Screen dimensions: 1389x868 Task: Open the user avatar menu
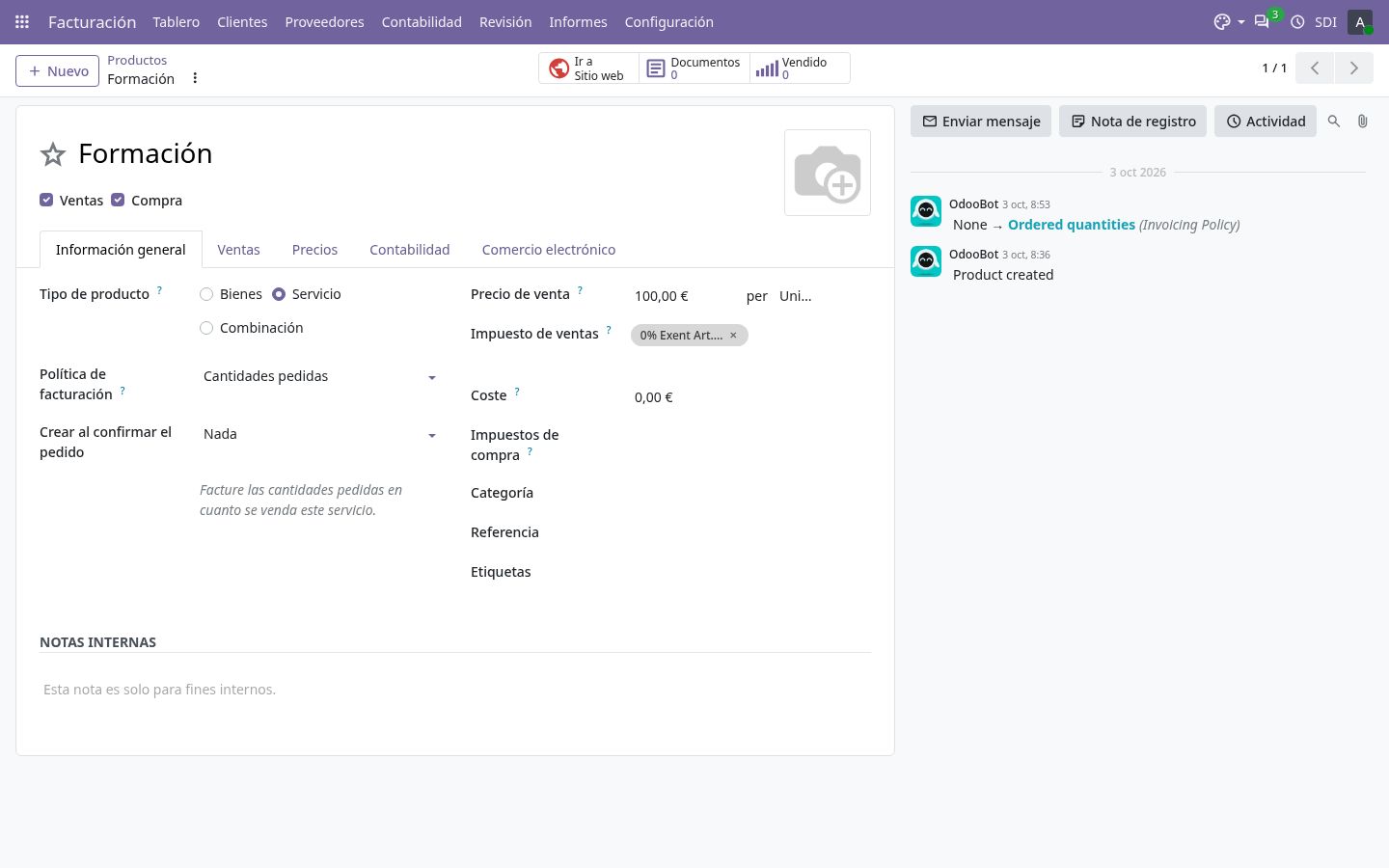(1360, 21)
